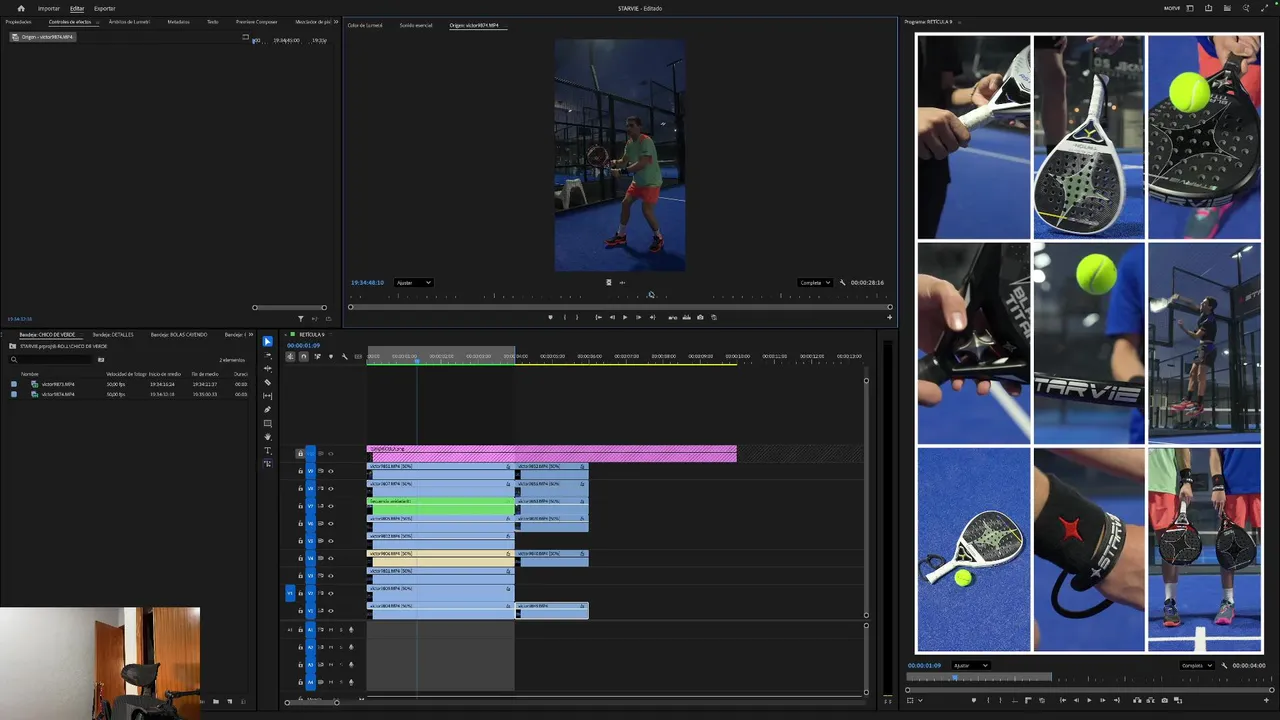1280x720 pixels.
Task: Insert source clip into the sequence
Action: tap(672, 317)
